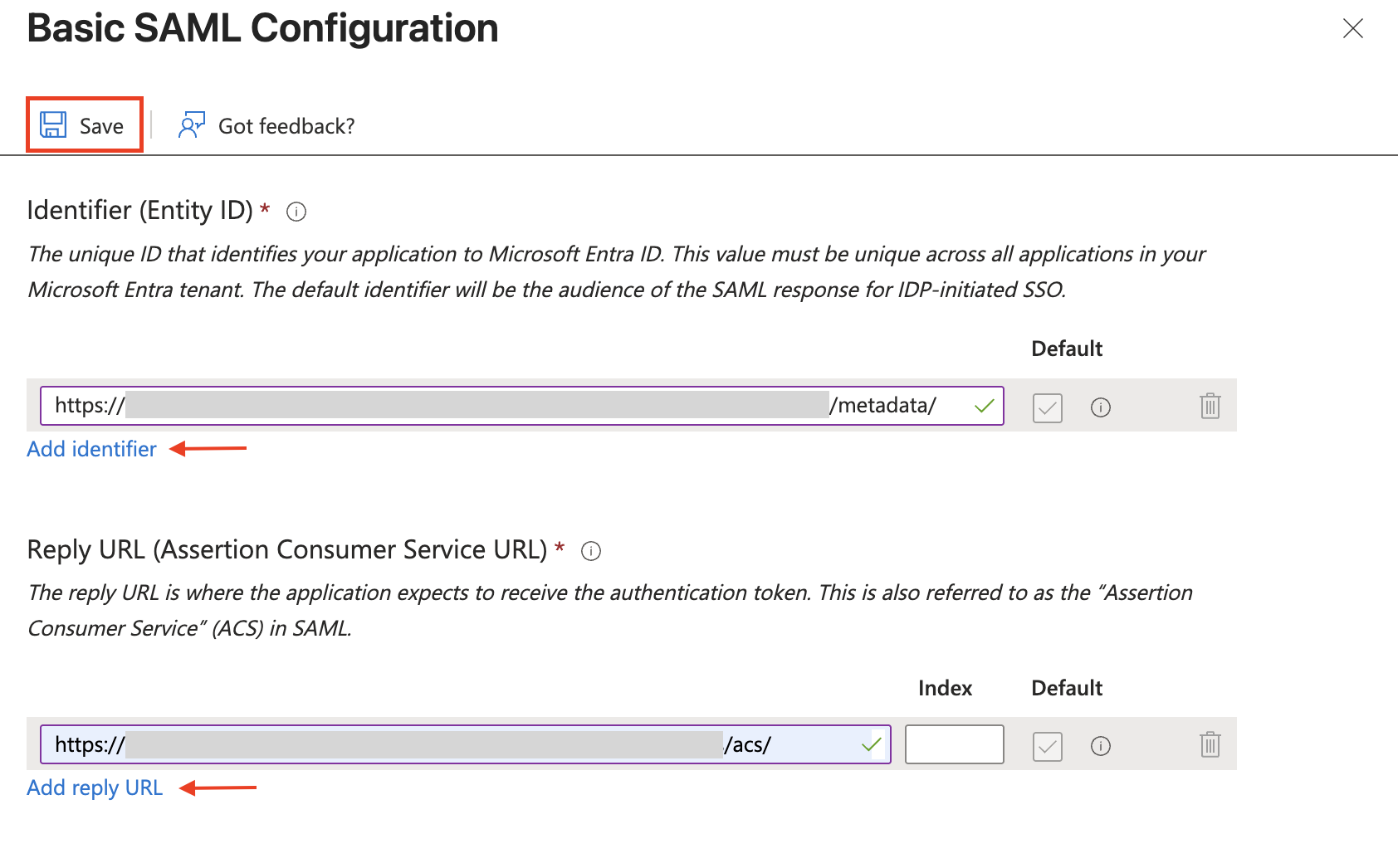Open info tooltip beside Identifier (Entity ID) heading

tap(296, 212)
